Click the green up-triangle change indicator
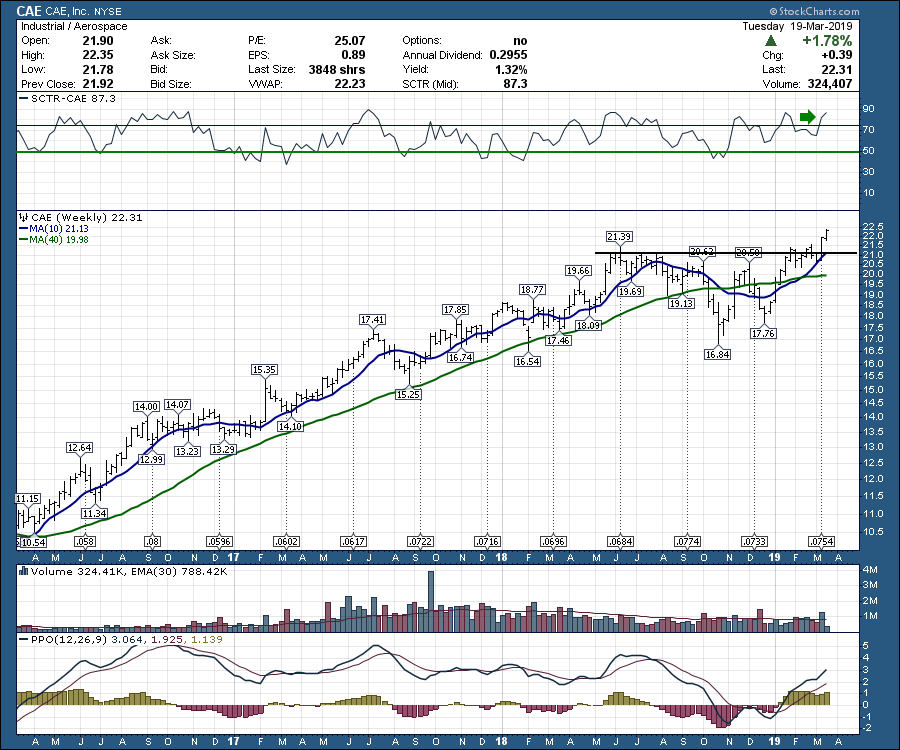The height and width of the screenshot is (750, 900). pos(771,41)
